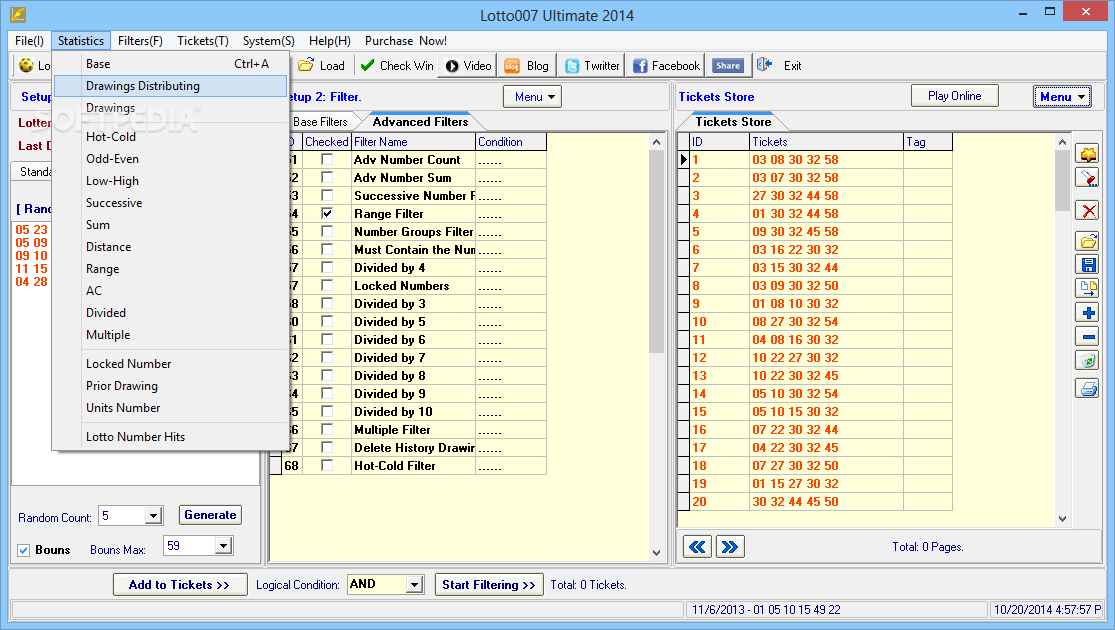Click the Load folder icon in toolbar
The width and height of the screenshot is (1115, 630).
(x=306, y=65)
